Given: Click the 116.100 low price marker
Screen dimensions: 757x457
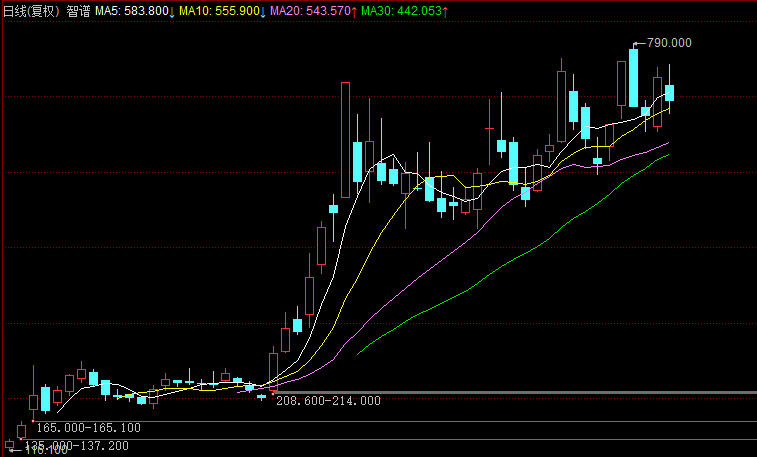Looking at the screenshot, I should (x=45, y=451).
